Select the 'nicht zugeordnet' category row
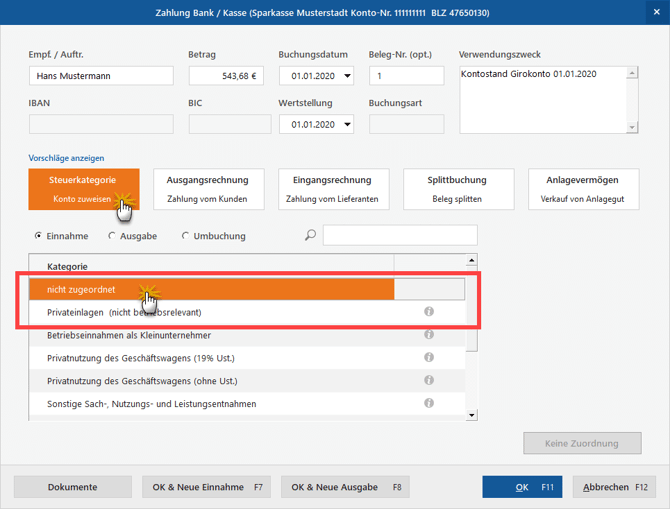Viewport: 670px width, 509px height. point(210,289)
